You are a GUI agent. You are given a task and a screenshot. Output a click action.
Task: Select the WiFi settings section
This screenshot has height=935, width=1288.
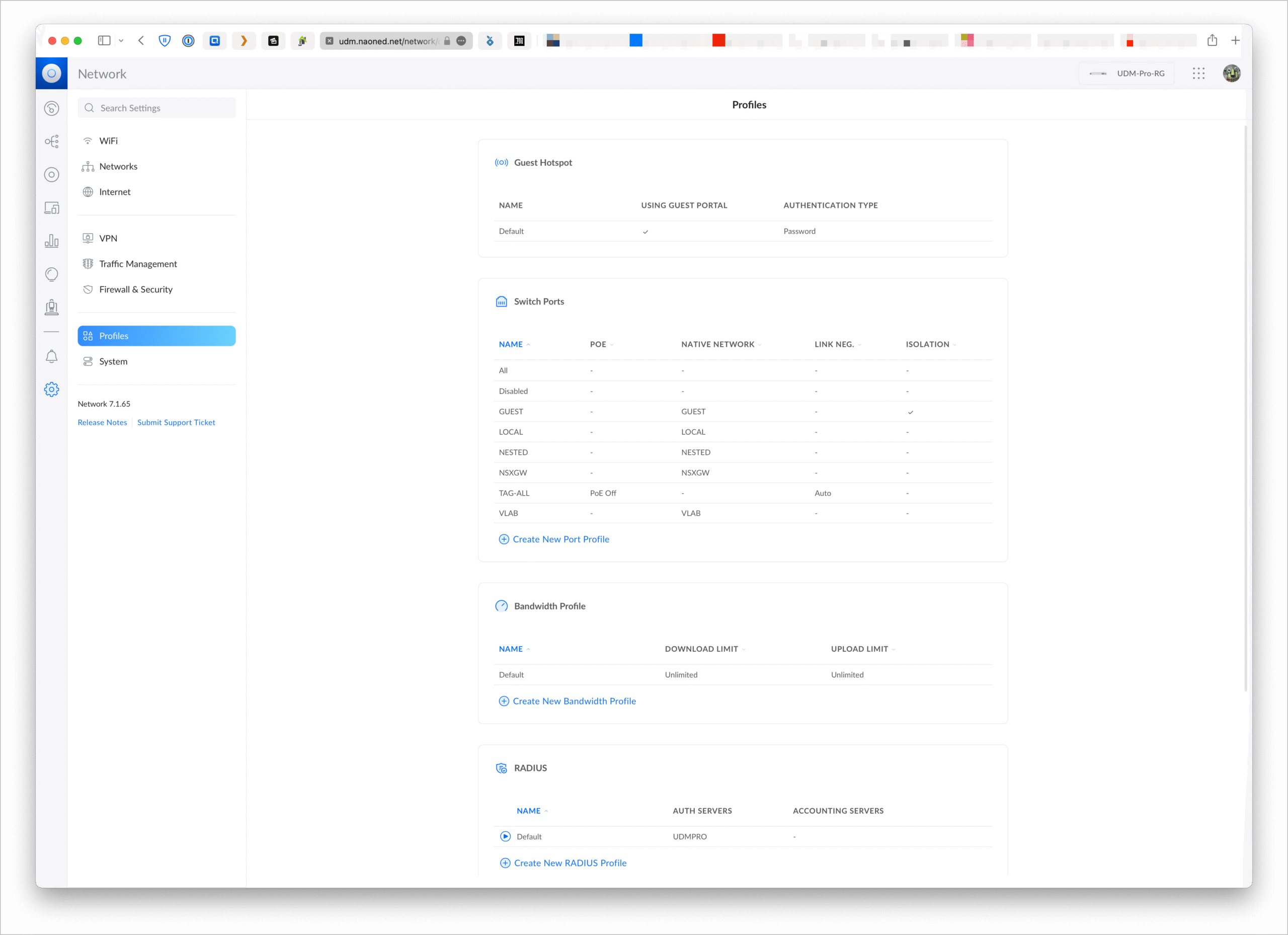109,141
